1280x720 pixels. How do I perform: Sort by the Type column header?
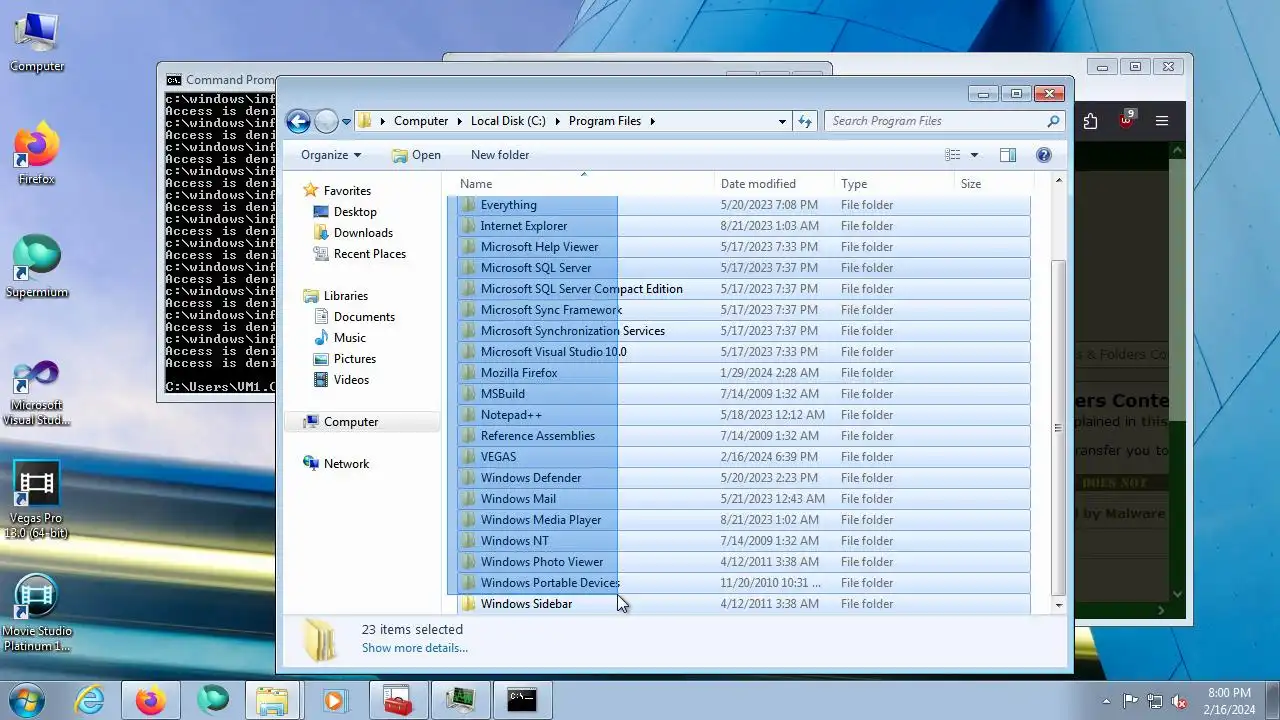click(895, 184)
